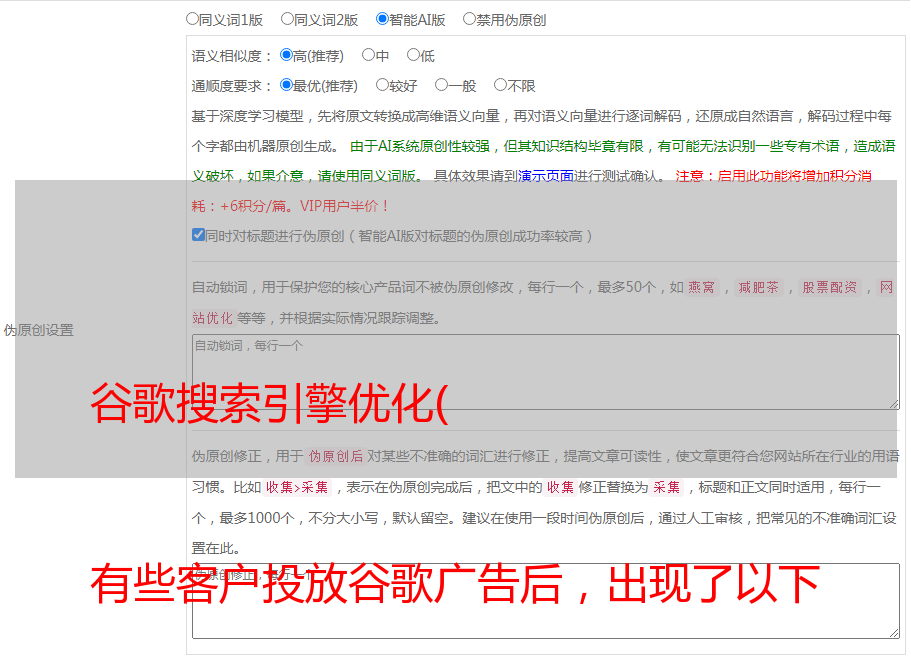The height and width of the screenshot is (658, 911).
Task: Set 语义相似度 to 低
Action: click(x=413, y=55)
